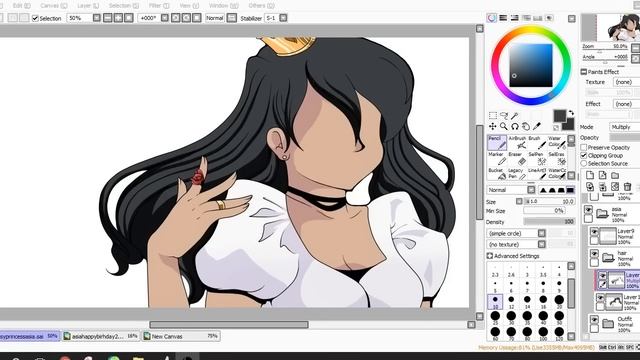Image resolution: width=640 pixels, height=360 pixels.
Task: Activate the zoom magnifier tool
Action: pos(504,127)
